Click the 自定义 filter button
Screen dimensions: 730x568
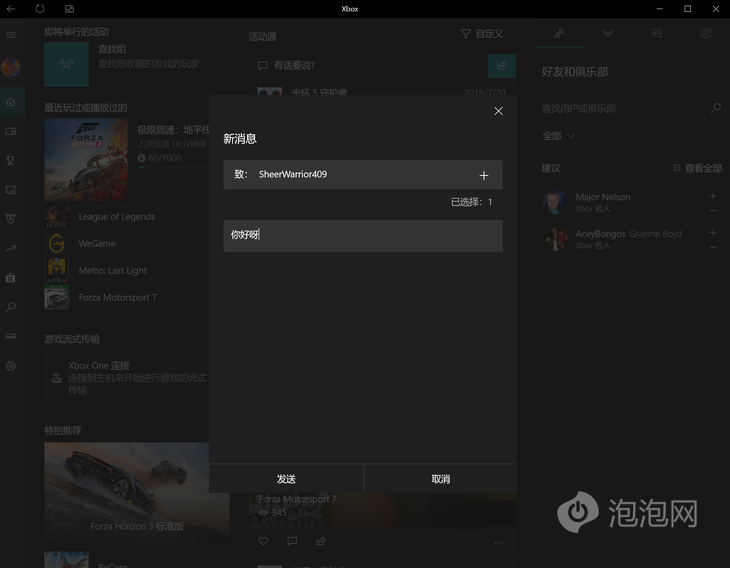pos(482,34)
